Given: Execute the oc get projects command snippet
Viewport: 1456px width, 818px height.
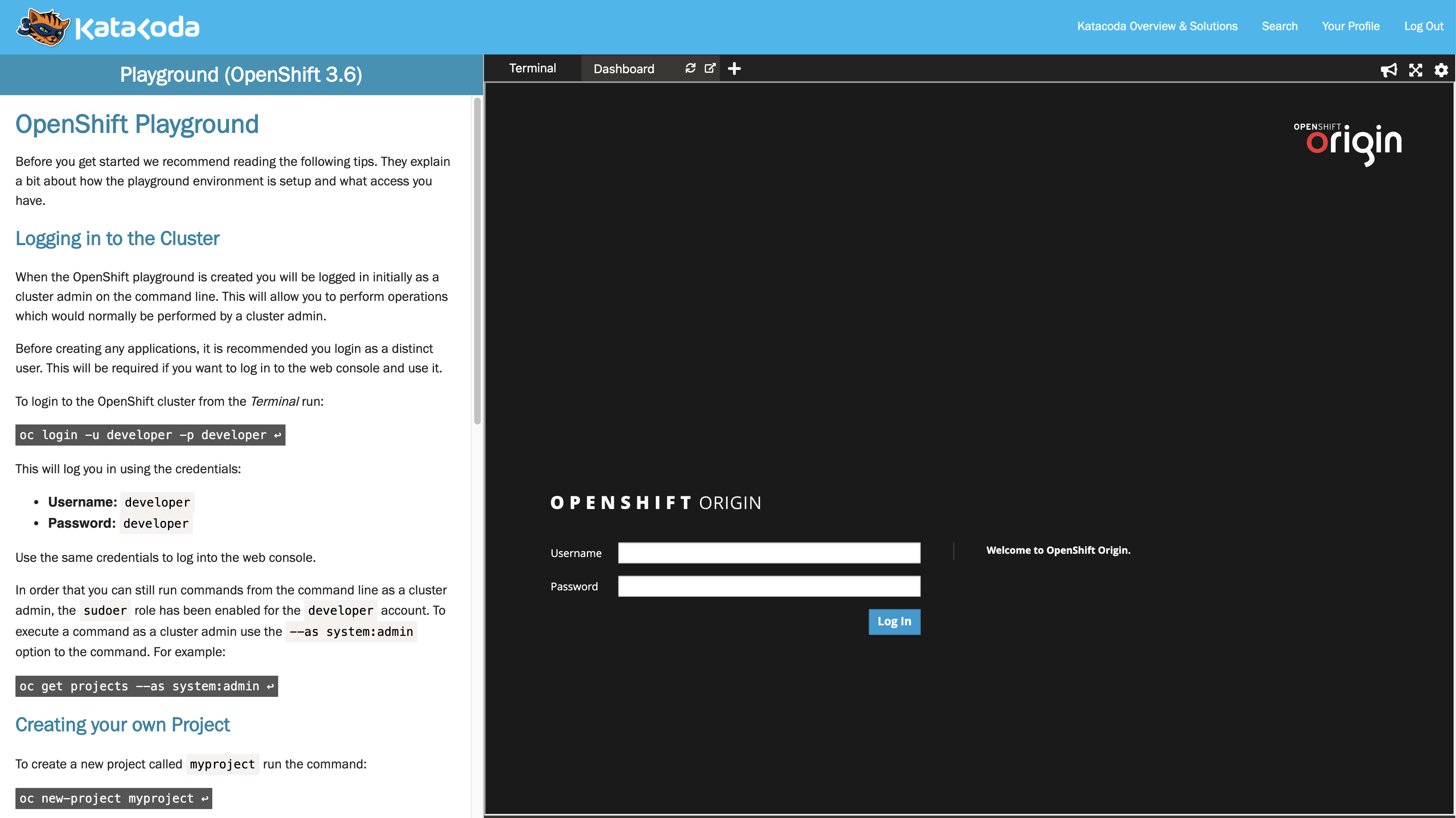Looking at the screenshot, I should click(146, 686).
